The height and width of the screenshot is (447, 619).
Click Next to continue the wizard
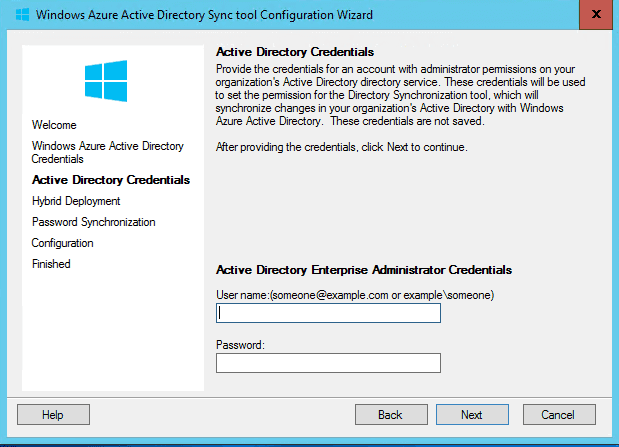pyautogui.click(x=472, y=415)
